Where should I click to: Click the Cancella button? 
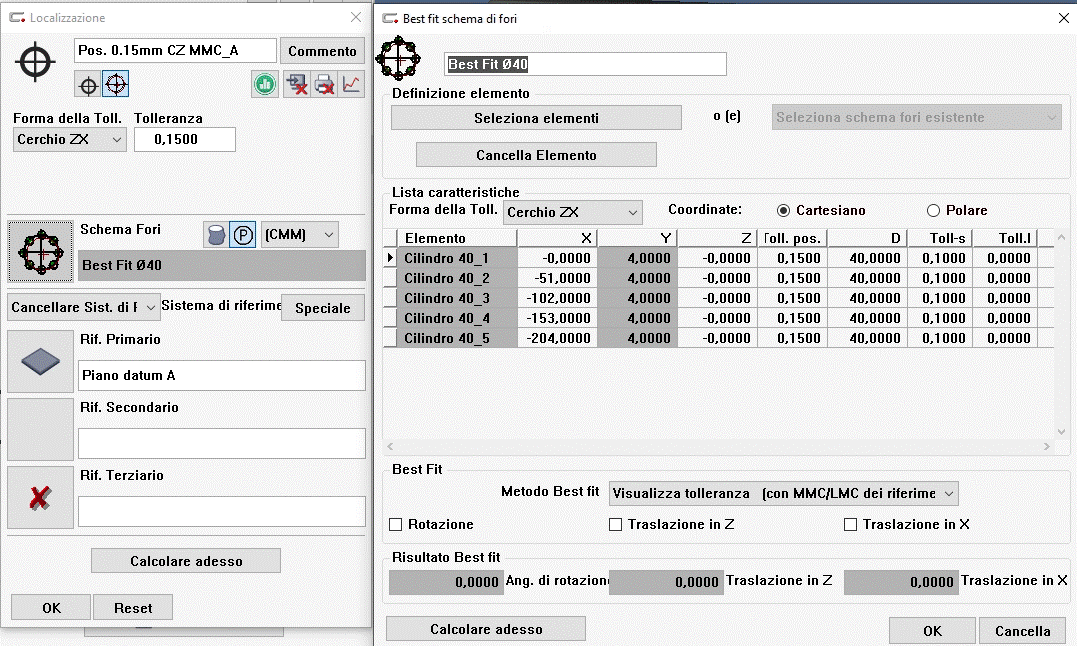point(1022,630)
